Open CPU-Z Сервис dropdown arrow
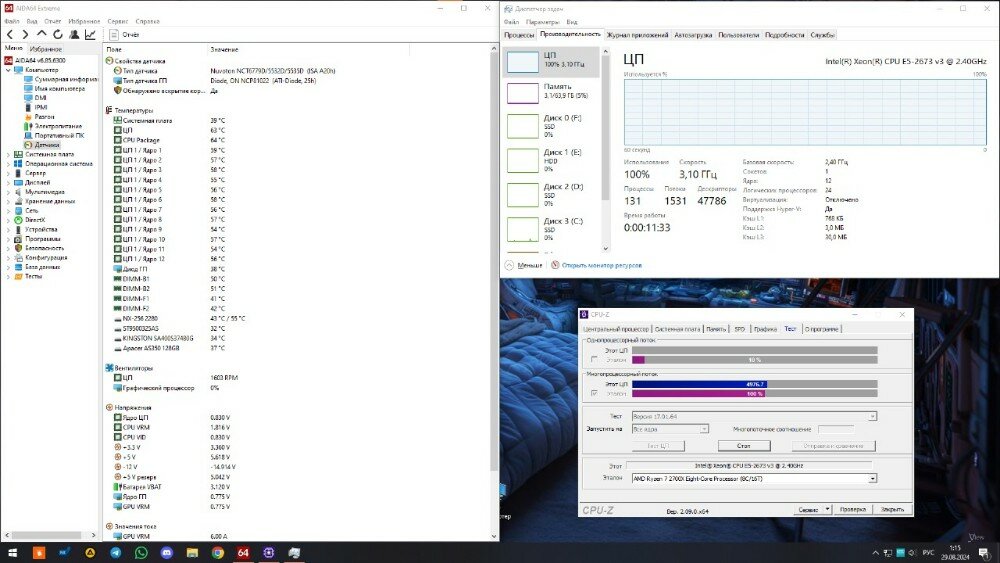This screenshot has width=1000, height=563. 827,509
